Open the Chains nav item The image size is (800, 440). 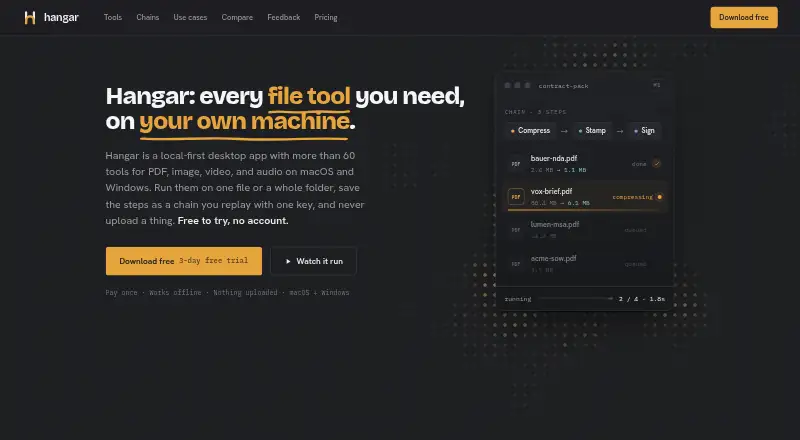click(x=147, y=17)
